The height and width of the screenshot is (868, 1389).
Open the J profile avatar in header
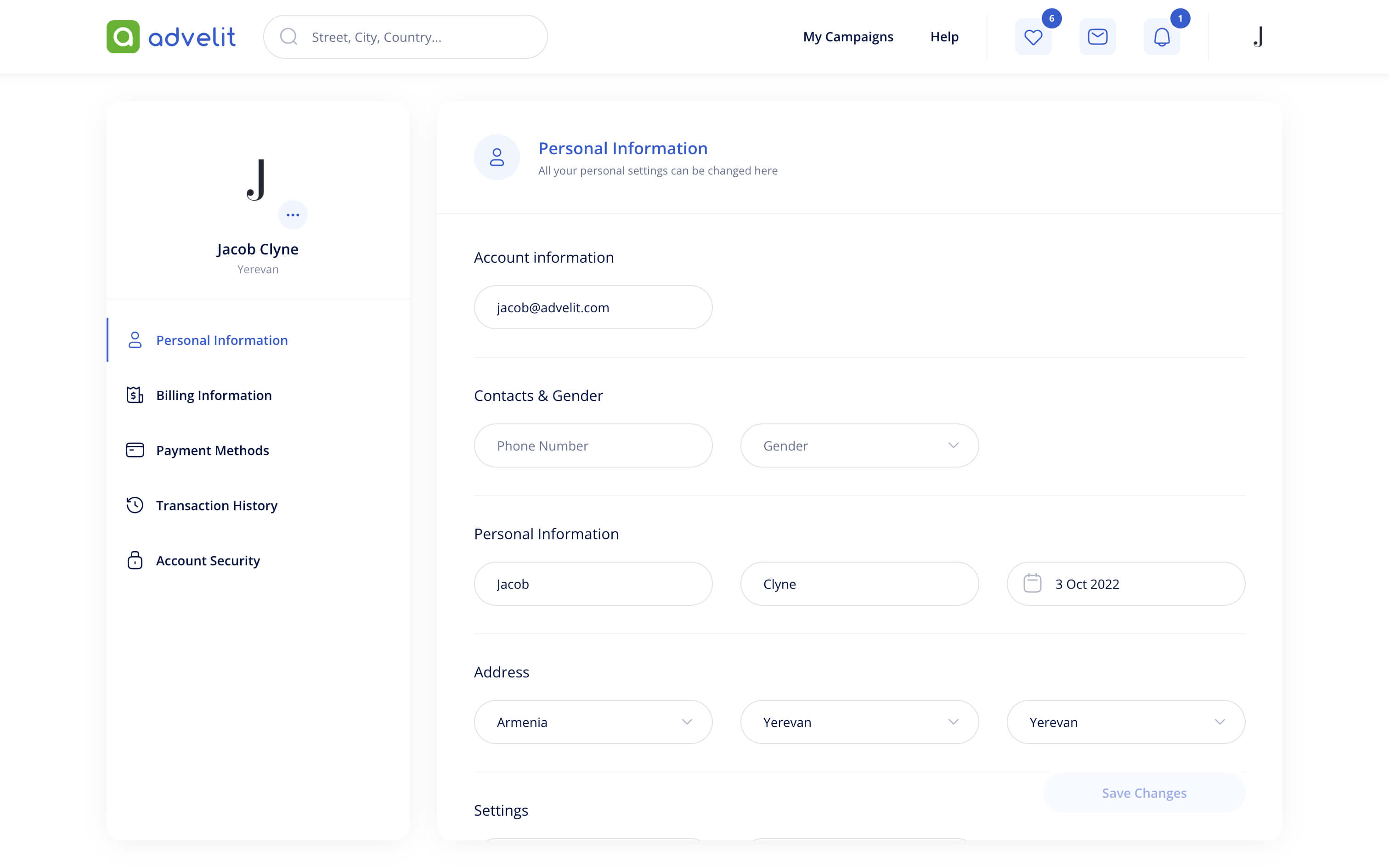pyautogui.click(x=1258, y=37)
